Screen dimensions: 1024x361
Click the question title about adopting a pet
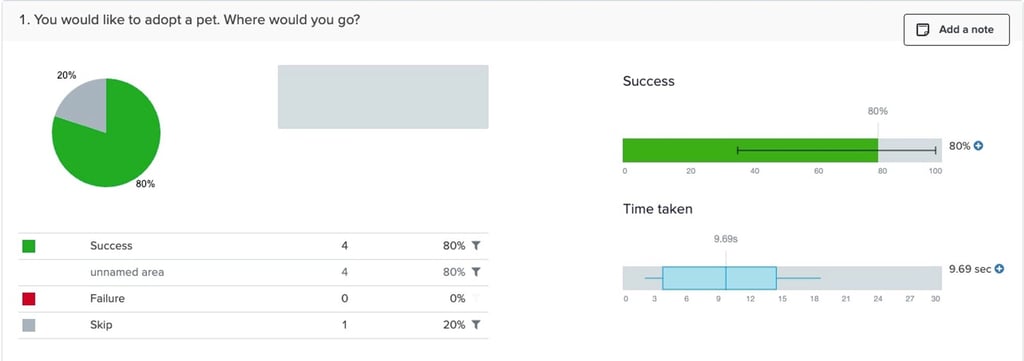[190, 20]
